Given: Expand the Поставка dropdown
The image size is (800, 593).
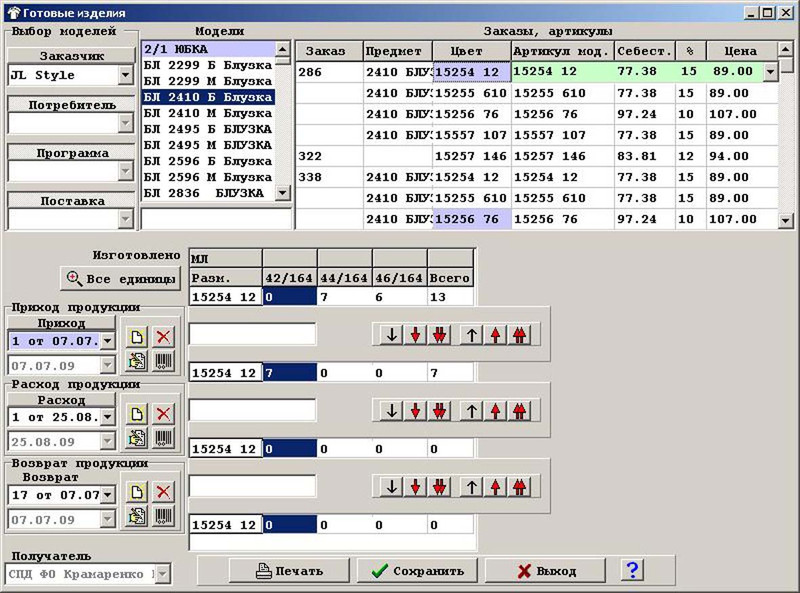Looking at the screenshot, I should (x=126, y=219).
